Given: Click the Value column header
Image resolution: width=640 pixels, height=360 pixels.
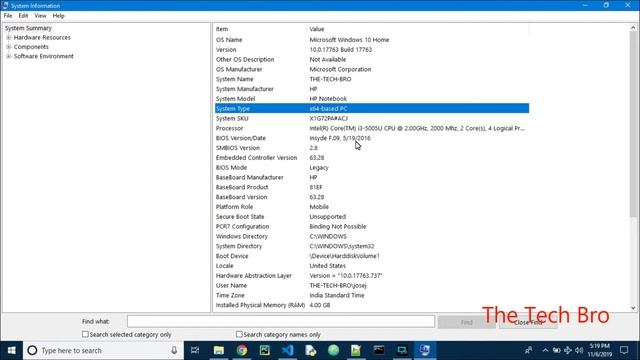Looking at the screenshot, I should pyautogui.click(x=418, y=29).
